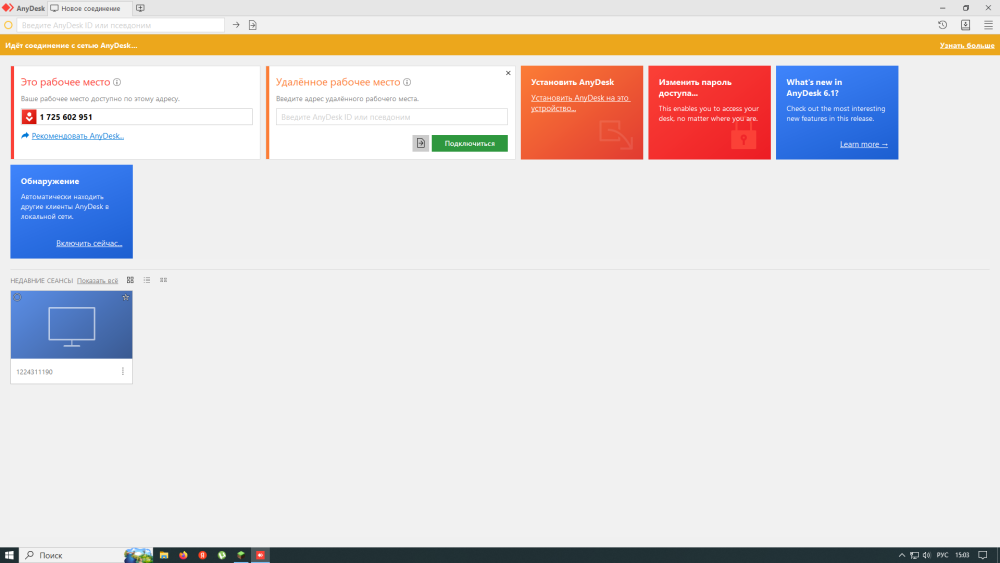Click session label 1224311190
Viewport: 1000px width, 563px height.
(34, 372)
